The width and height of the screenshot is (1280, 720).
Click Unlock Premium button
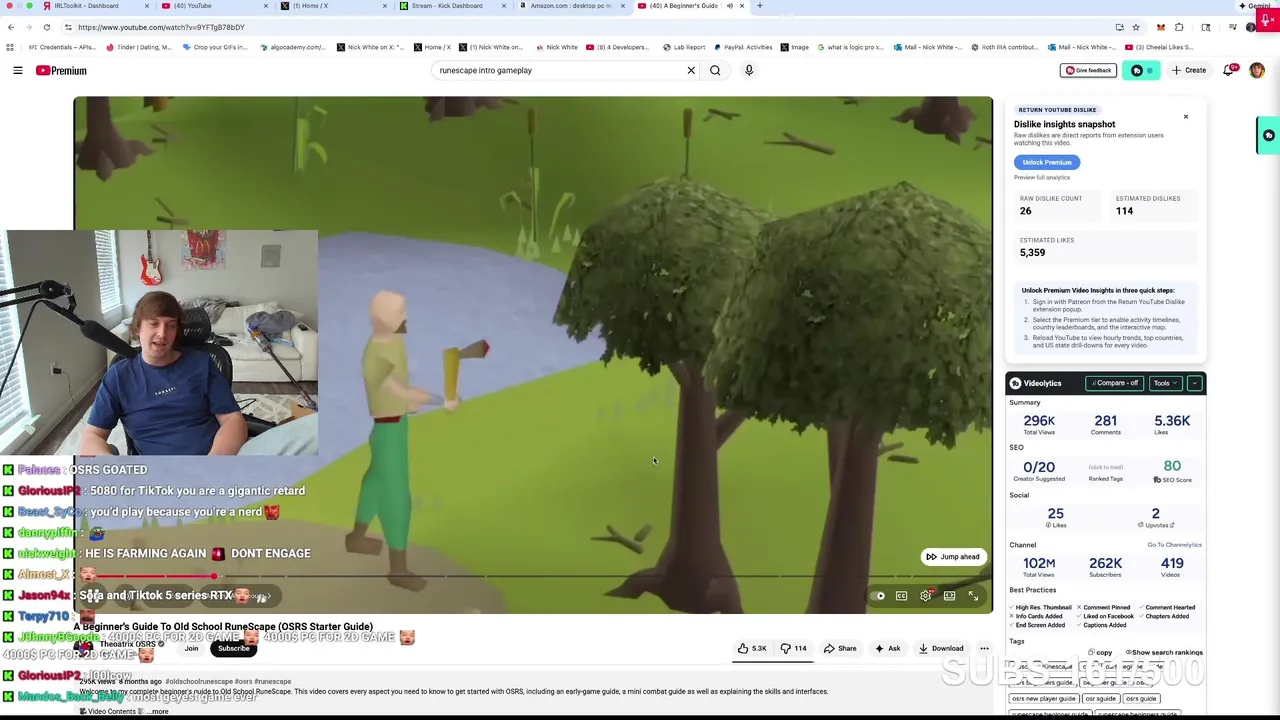tap(1047, 162)
